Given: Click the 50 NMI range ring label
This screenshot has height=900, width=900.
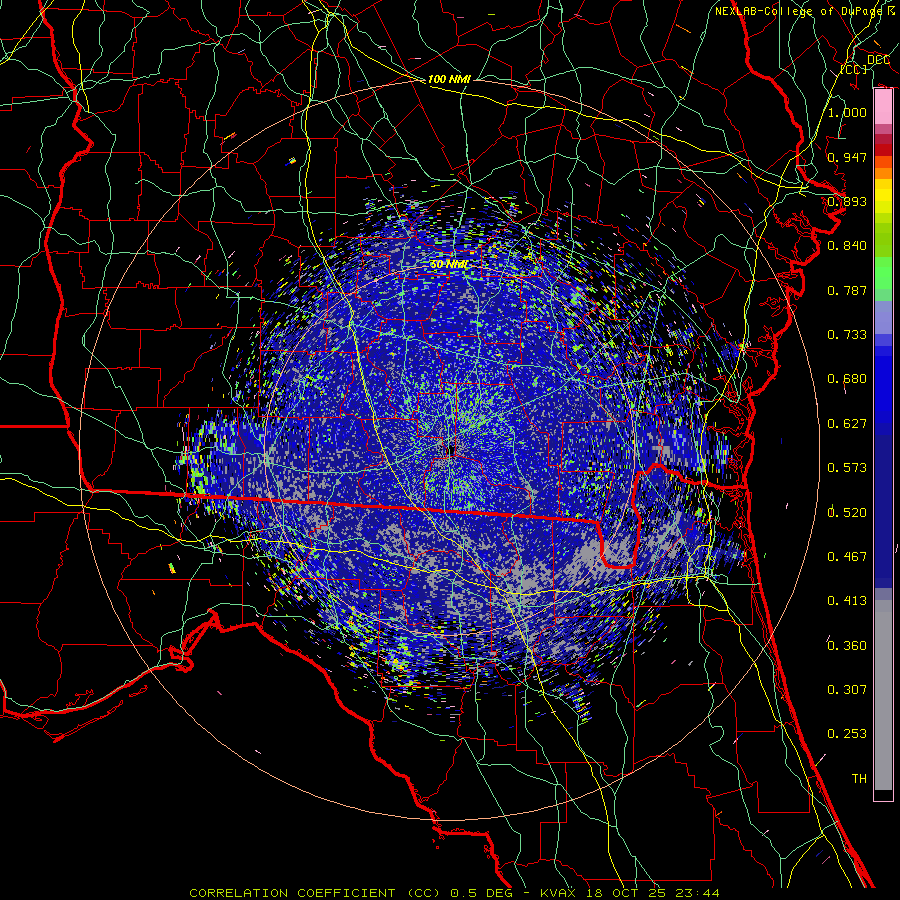Looking at the screenshot, I should coord(449,264).
